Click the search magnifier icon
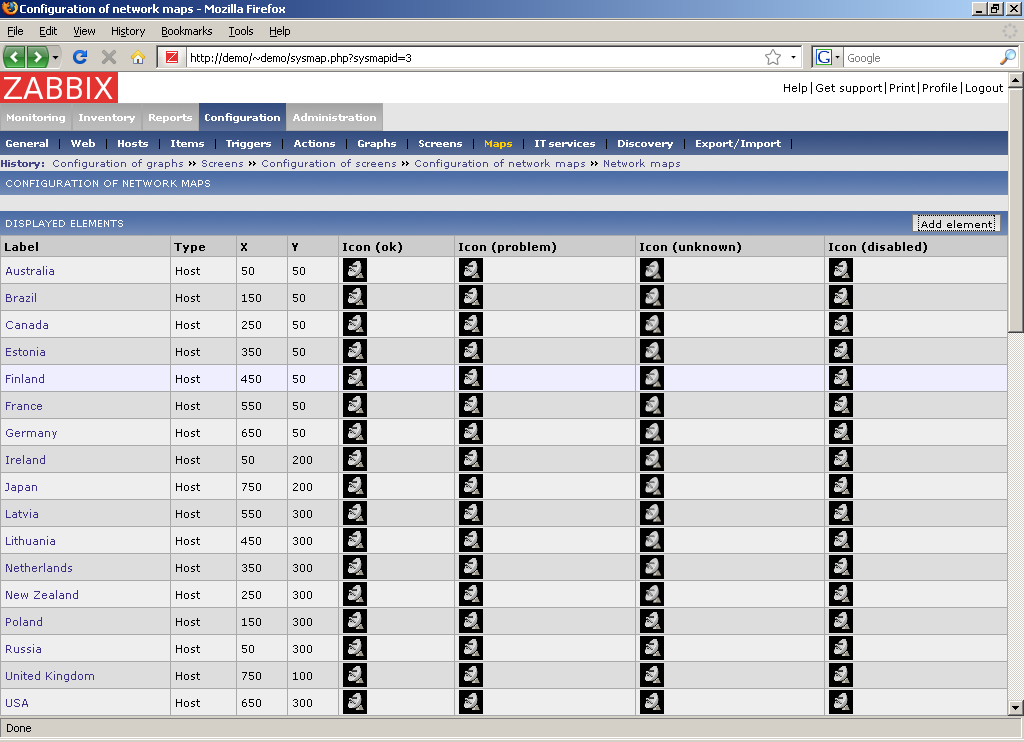The width and height of the screenshot is (1024, 742). point(1008,57)
